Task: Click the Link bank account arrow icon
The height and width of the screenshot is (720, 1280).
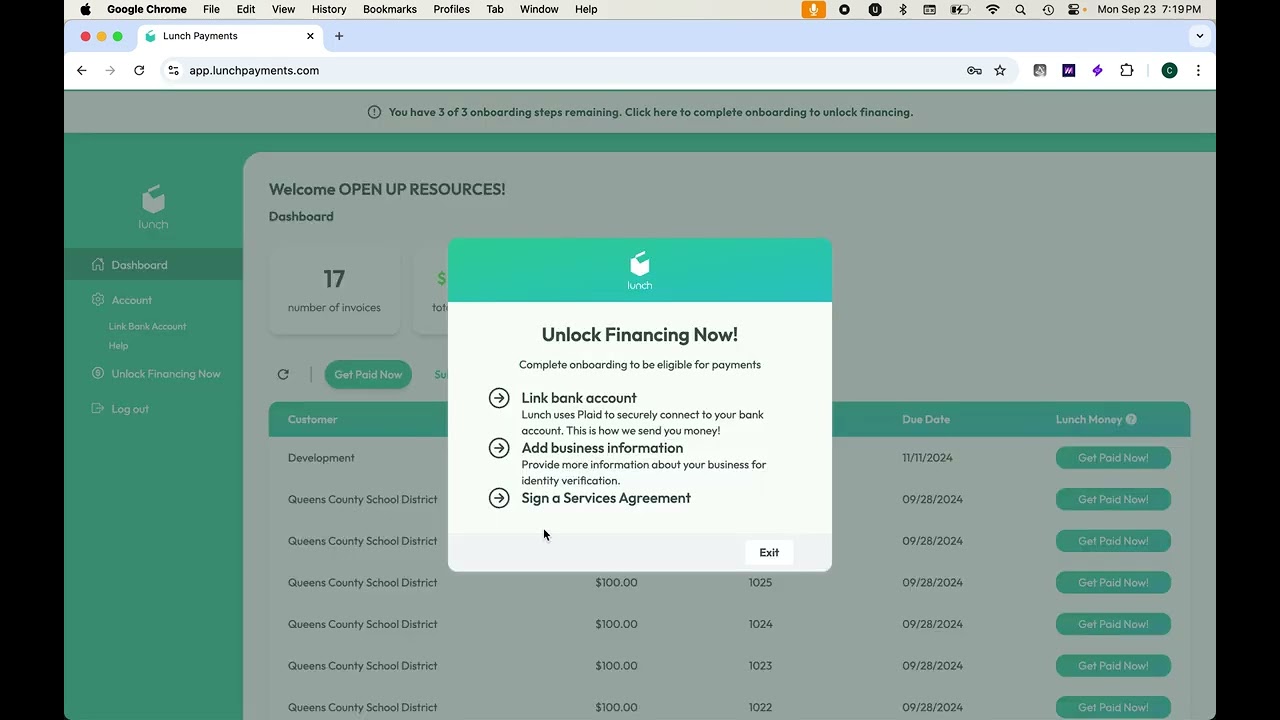Action: [499, 398]
